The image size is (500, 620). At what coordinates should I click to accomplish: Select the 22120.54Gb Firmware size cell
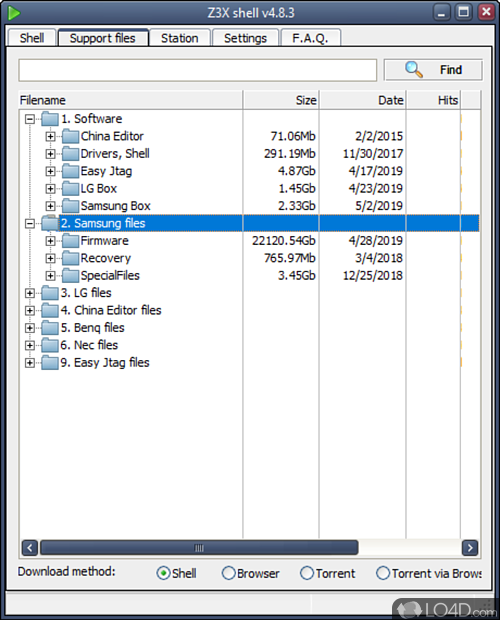click(x=284, y=240)
